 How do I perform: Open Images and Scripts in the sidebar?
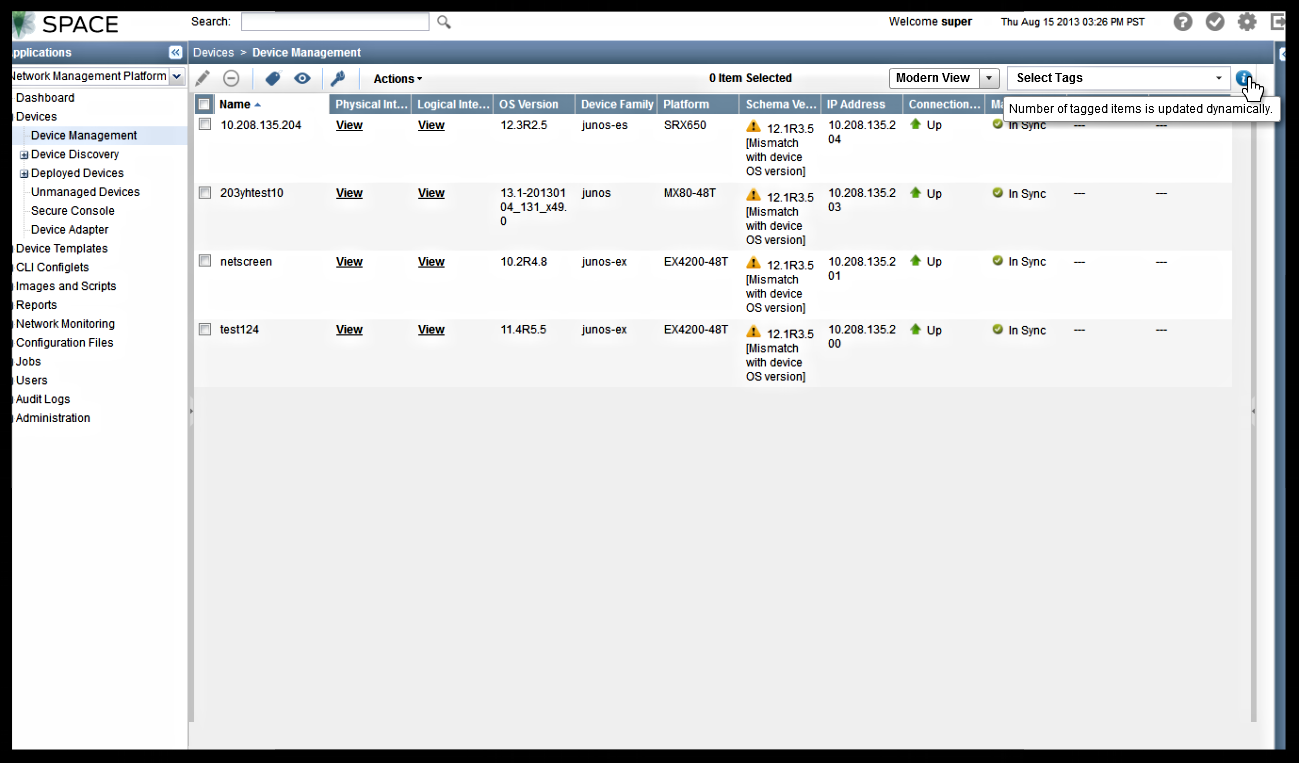pos(66,286)
